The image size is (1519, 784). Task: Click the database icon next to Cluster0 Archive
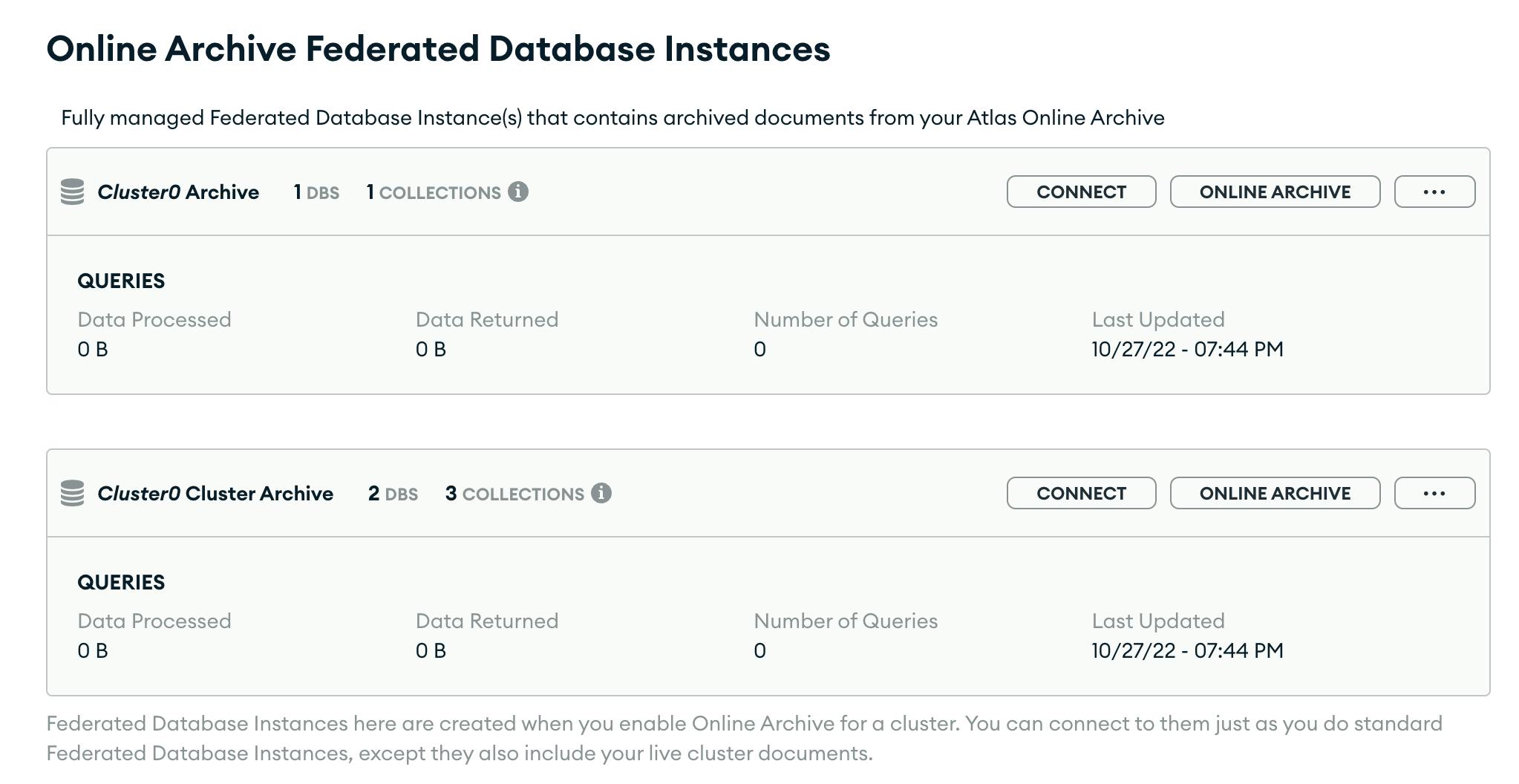[x=73, y=192]
